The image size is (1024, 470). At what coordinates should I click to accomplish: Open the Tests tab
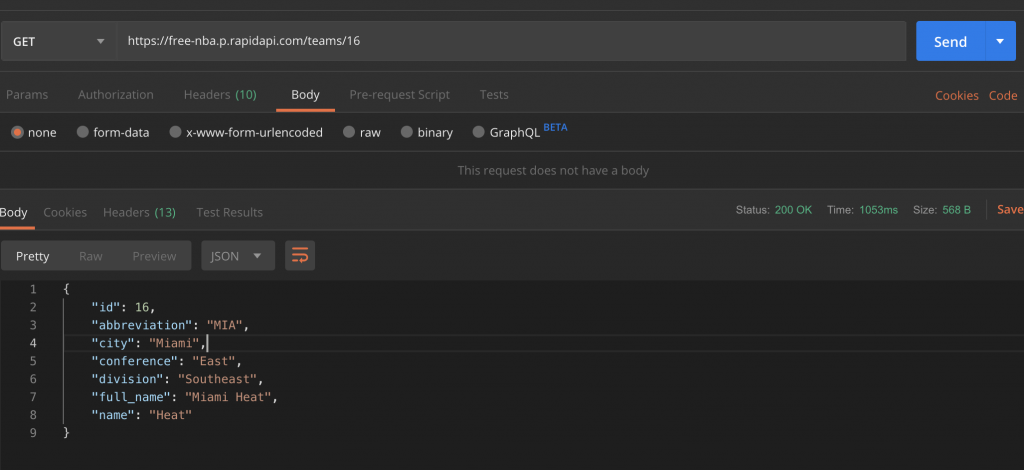tap(494, 95)
